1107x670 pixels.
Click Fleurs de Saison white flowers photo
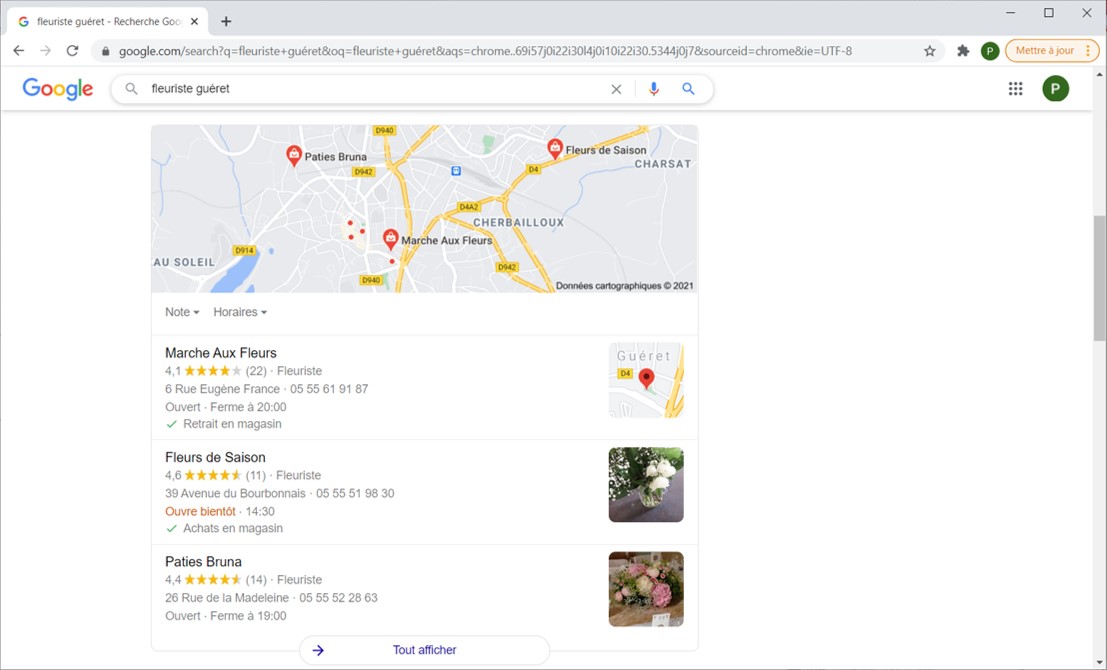coord(646,484)
